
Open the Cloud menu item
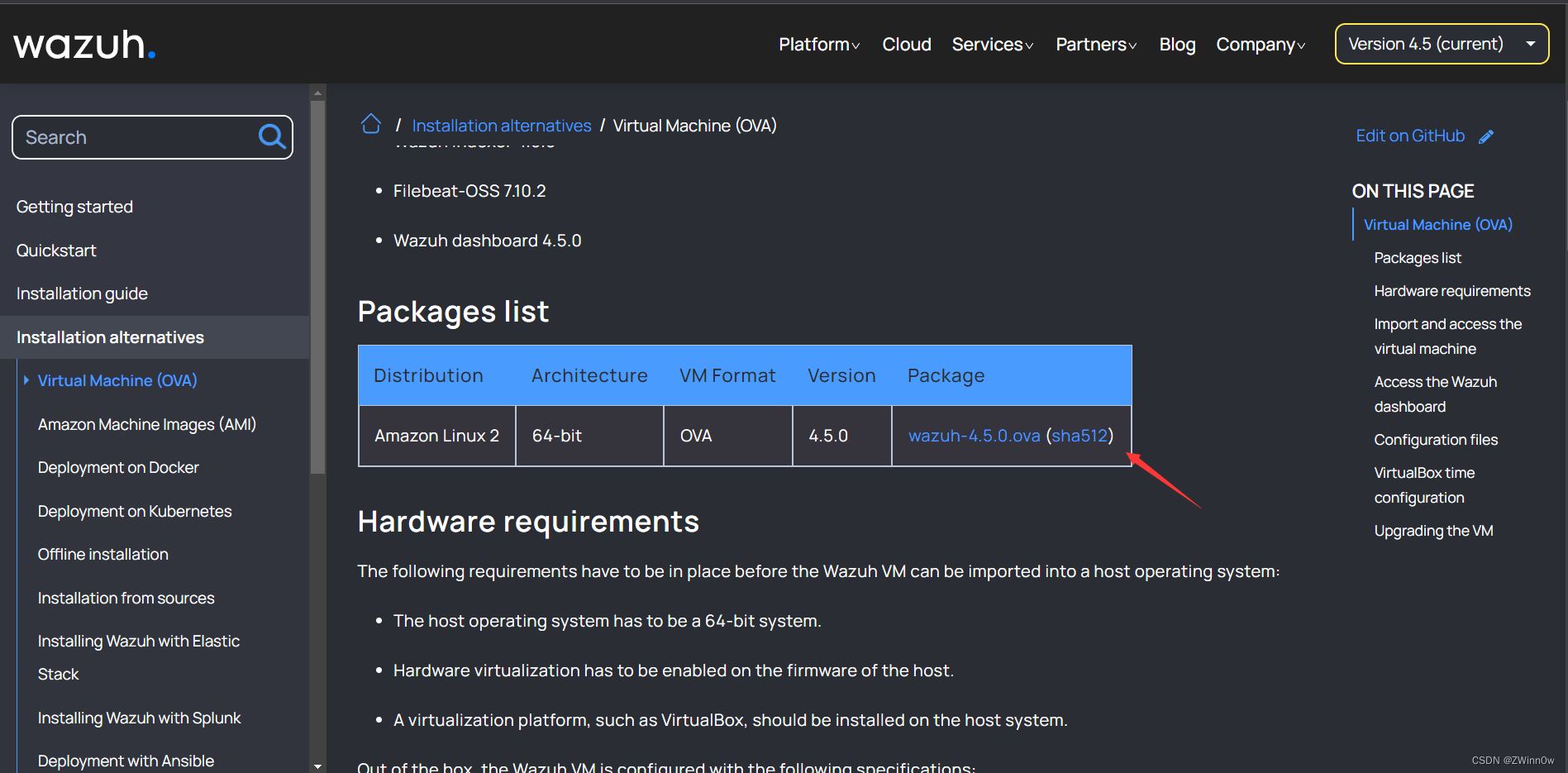click(907, 45)
